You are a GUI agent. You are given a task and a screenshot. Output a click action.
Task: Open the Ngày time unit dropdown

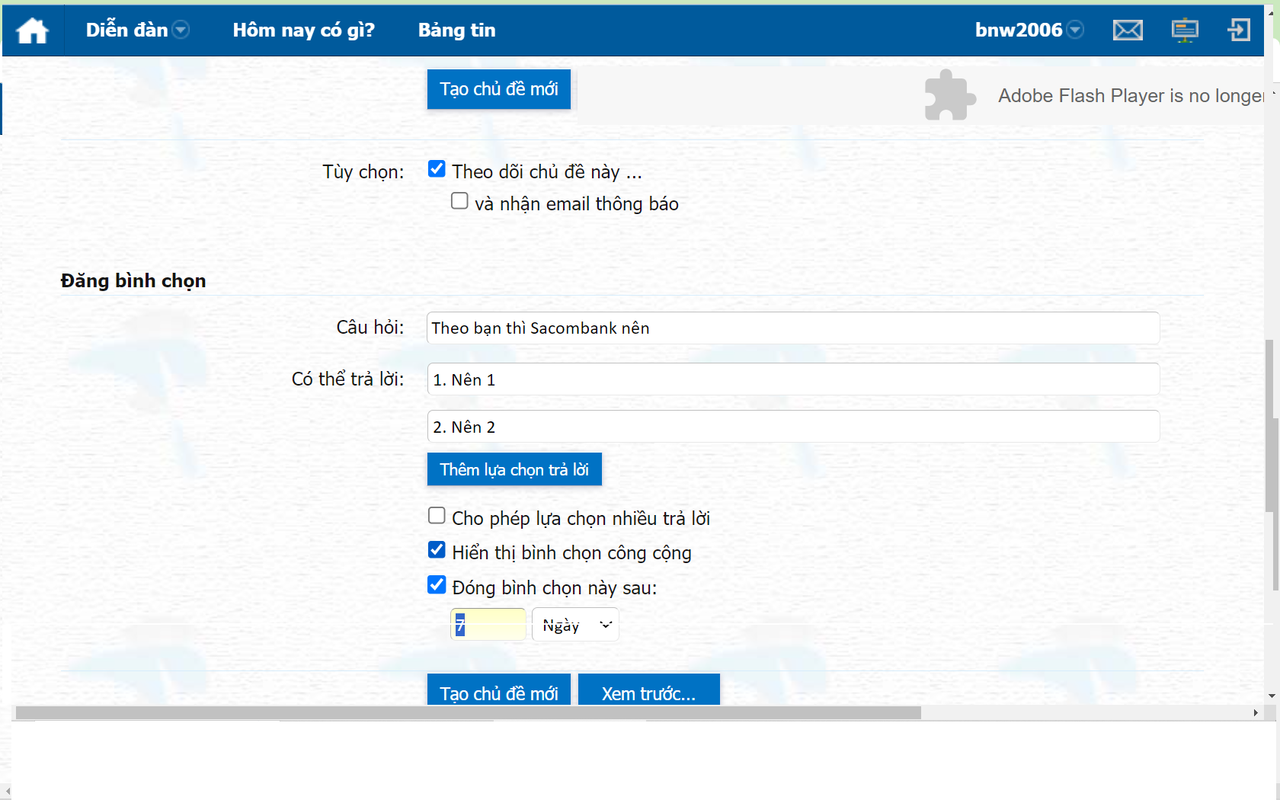575,625
